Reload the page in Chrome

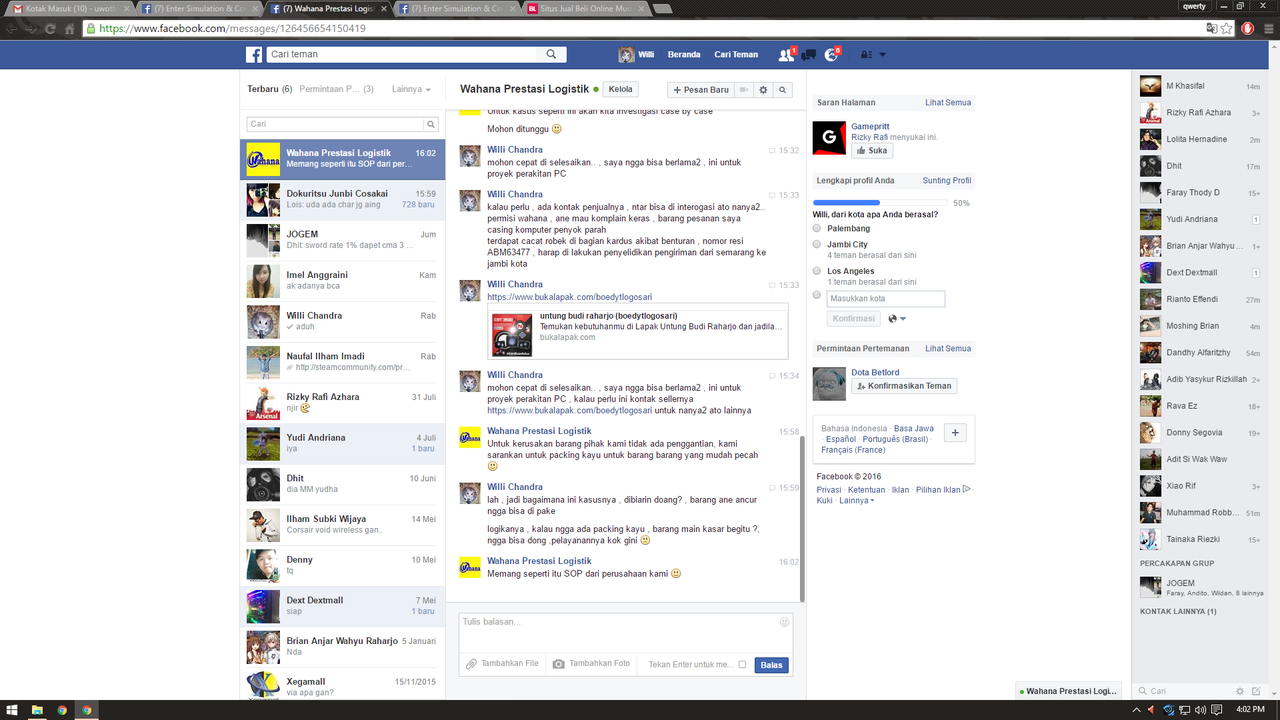tap(50, 29)
